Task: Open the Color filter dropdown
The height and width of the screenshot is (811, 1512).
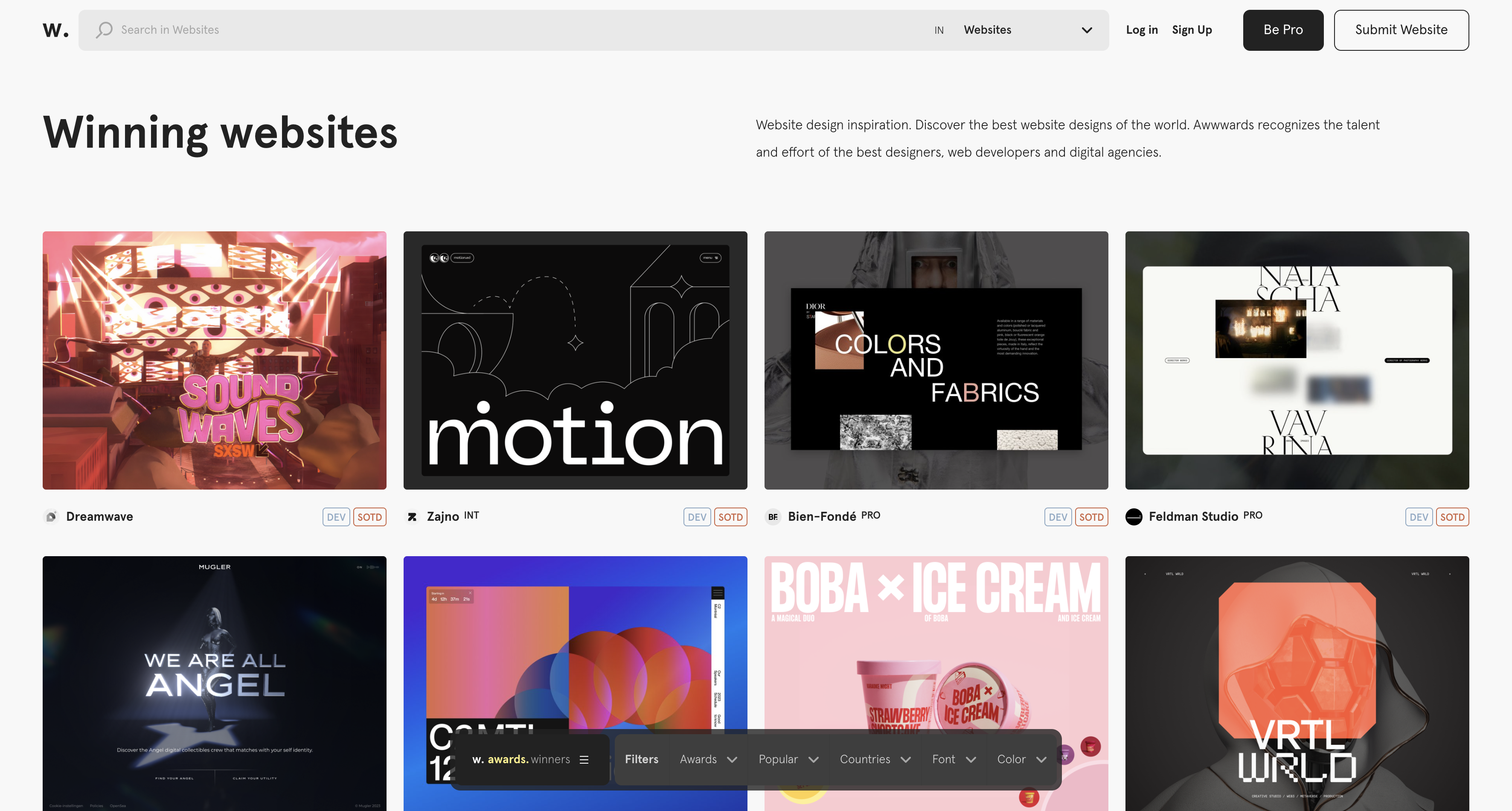Action: point(1022,759)
